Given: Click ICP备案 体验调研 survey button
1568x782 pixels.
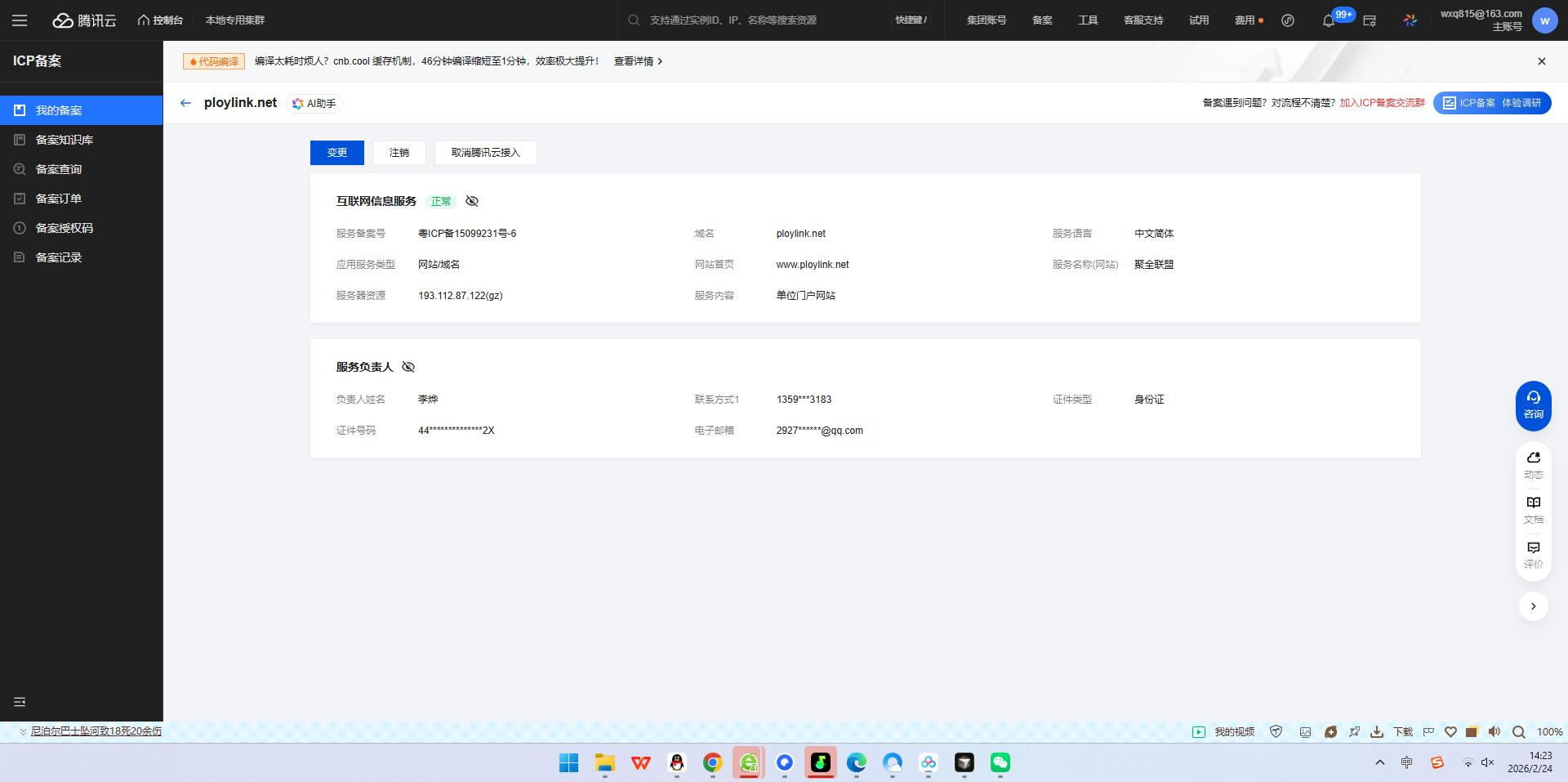Looking at the screenshot, I should pyautogui.click(x=1492, y=103).
